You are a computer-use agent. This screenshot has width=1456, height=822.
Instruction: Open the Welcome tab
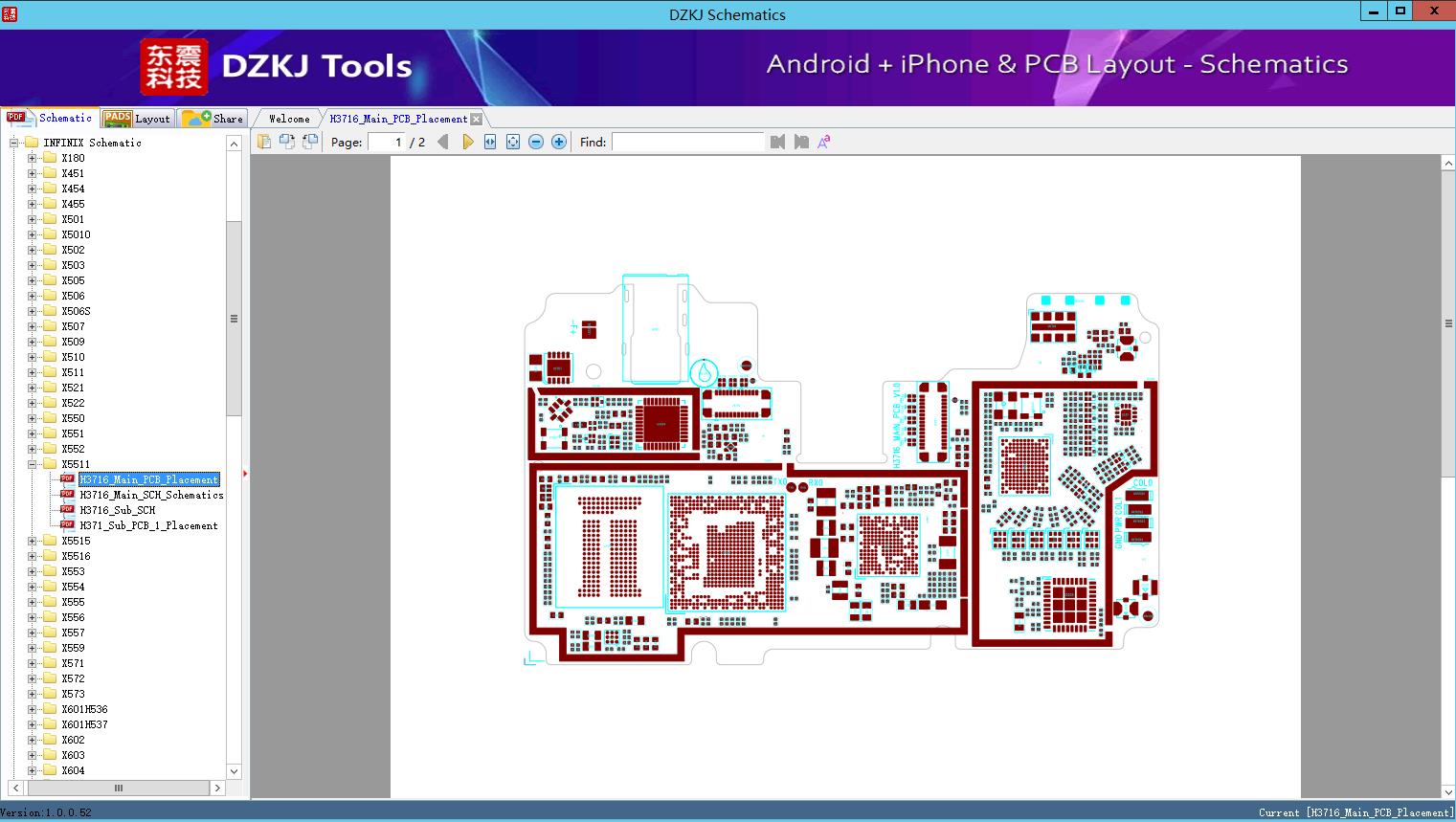coord(289,119)
